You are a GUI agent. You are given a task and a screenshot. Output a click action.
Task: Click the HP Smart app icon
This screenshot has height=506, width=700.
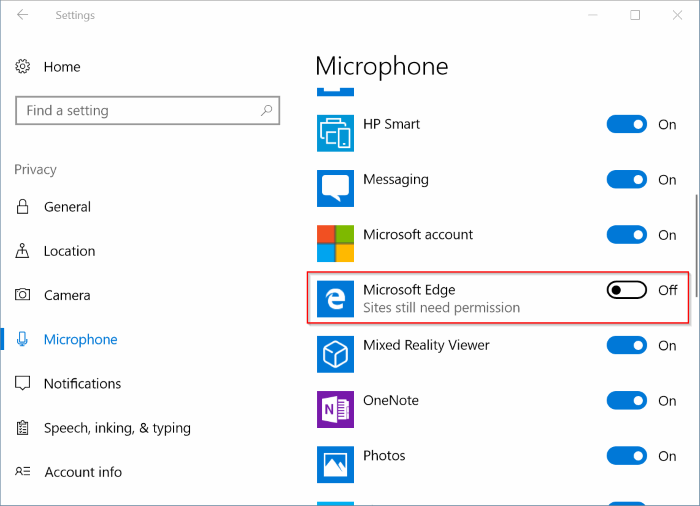click(x=335, y=133)
